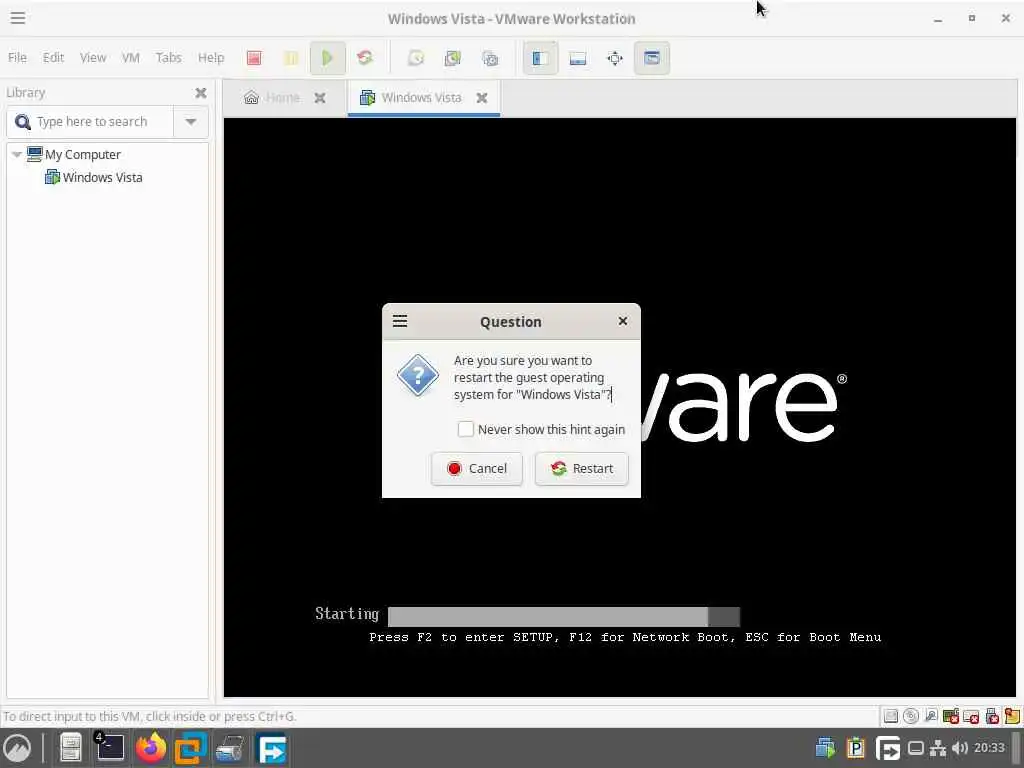Click the yellow Suspend VM toolbar icon
Screen dimensions: 1024x768
click(x=291, y=57)
